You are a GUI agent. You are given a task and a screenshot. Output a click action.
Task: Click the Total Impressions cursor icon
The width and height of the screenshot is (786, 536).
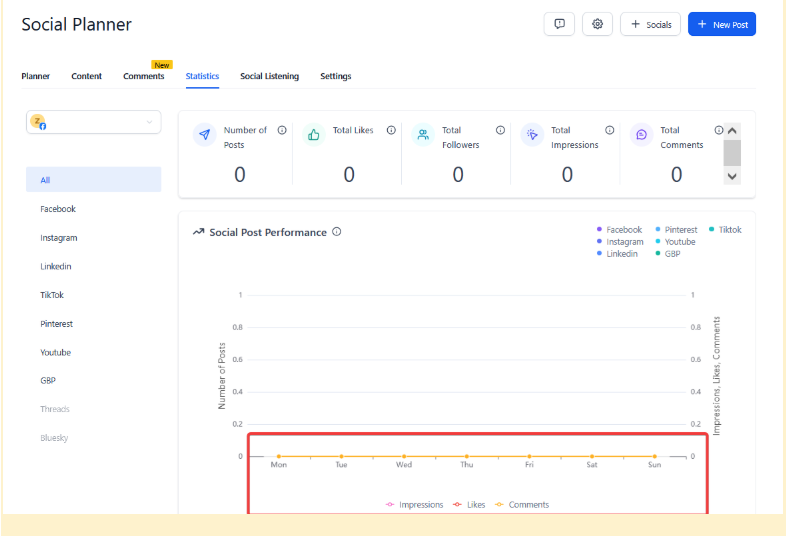(x=532, y=135)
